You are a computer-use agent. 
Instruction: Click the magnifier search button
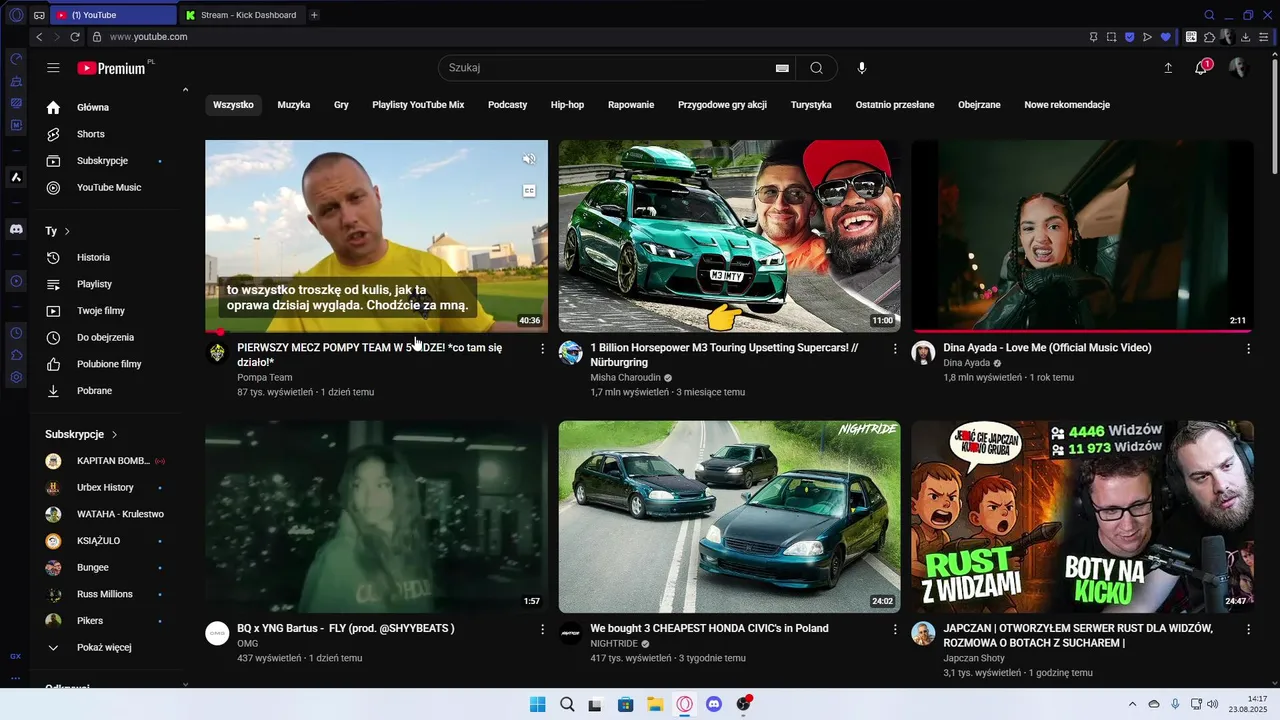click(817, 68)
